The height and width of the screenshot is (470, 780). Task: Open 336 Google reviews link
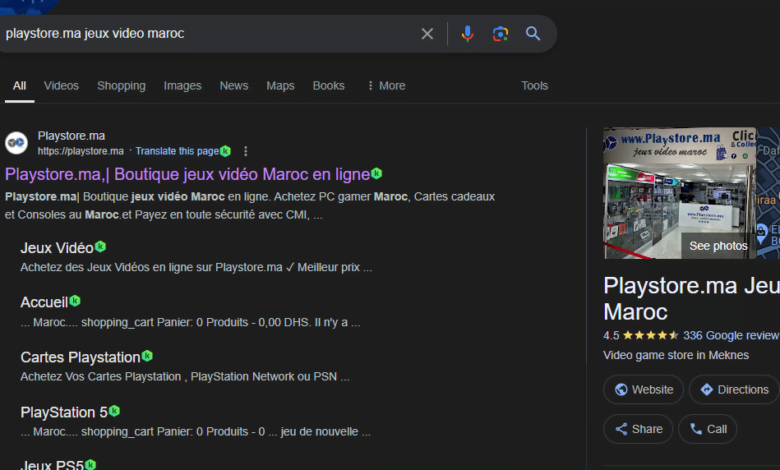tap(731, 336)
